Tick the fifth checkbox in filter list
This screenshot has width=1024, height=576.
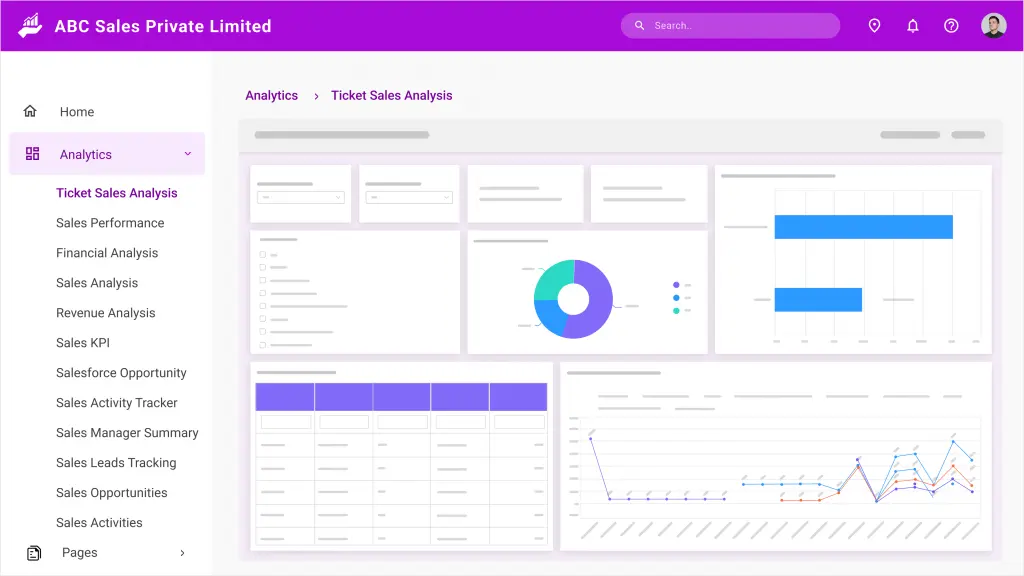pyautogui.click(x=263, y=306)
